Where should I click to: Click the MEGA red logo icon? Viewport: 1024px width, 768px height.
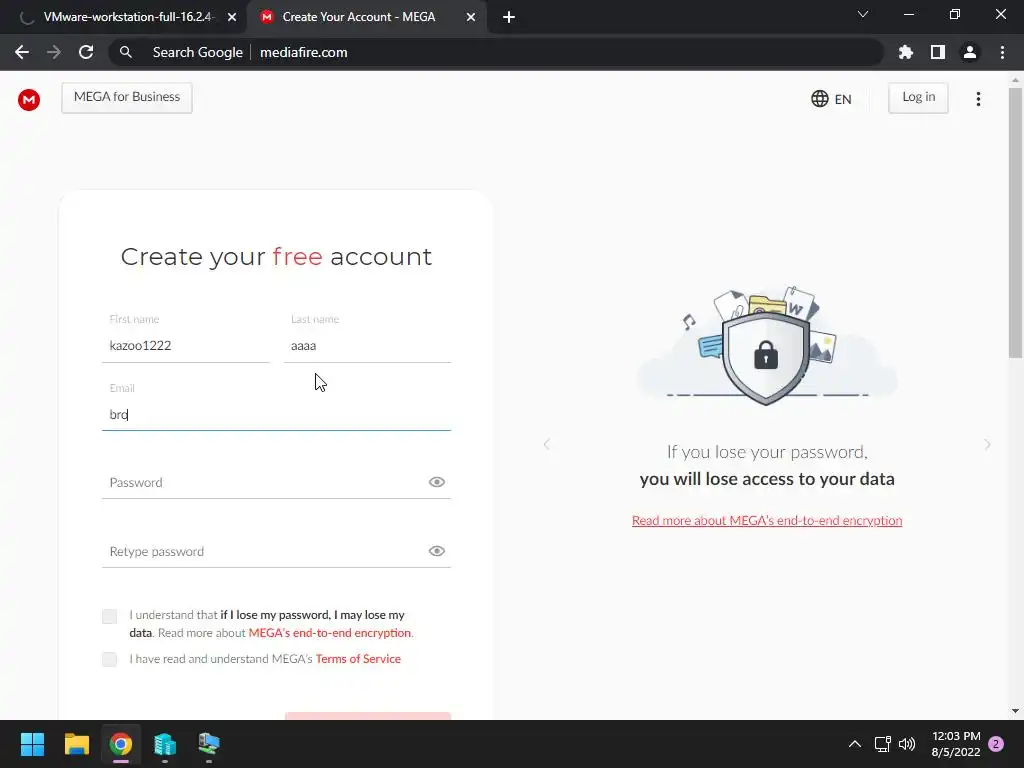tap(29, 99)
